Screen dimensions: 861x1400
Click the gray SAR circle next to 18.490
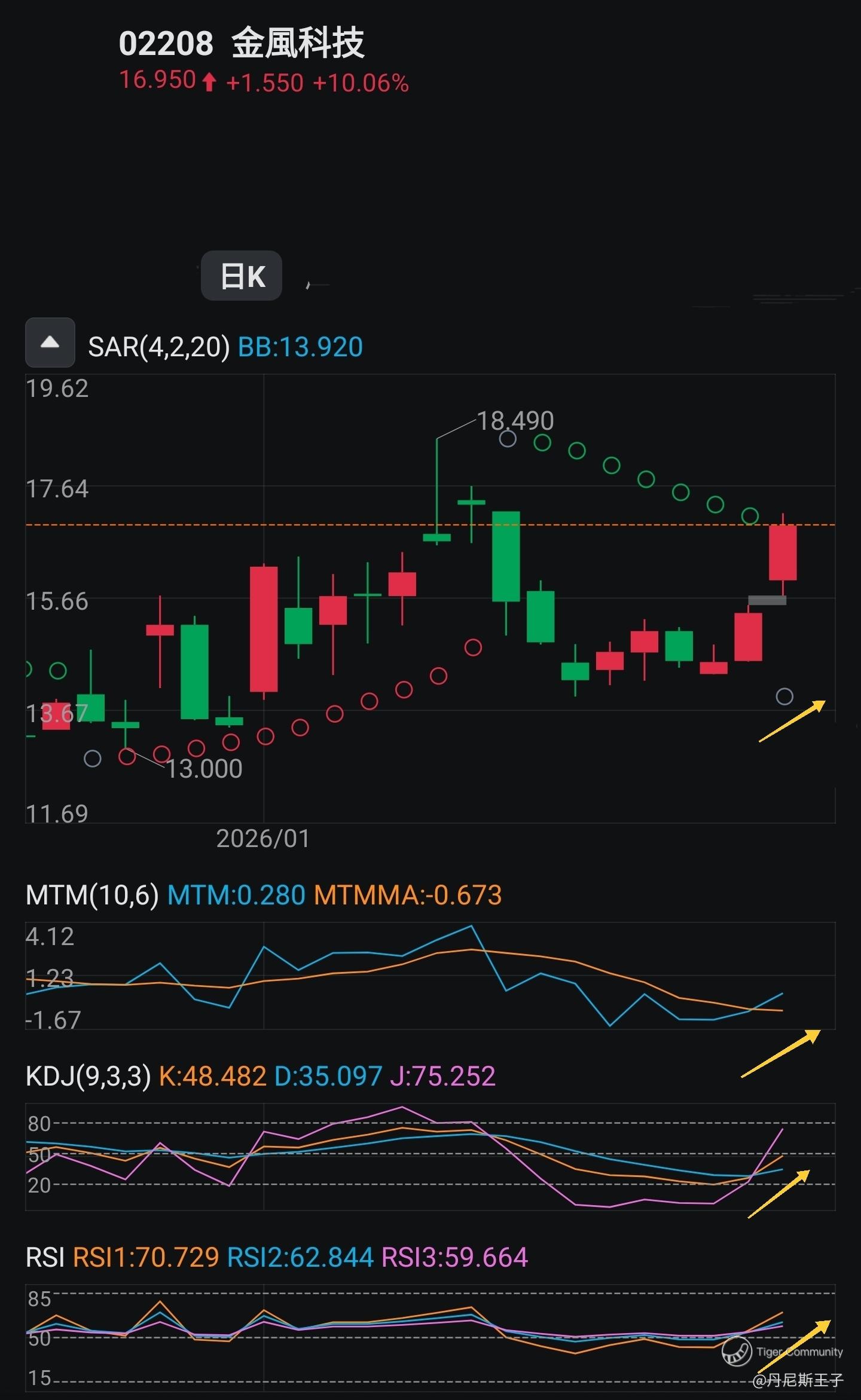[x=508, y=439]
